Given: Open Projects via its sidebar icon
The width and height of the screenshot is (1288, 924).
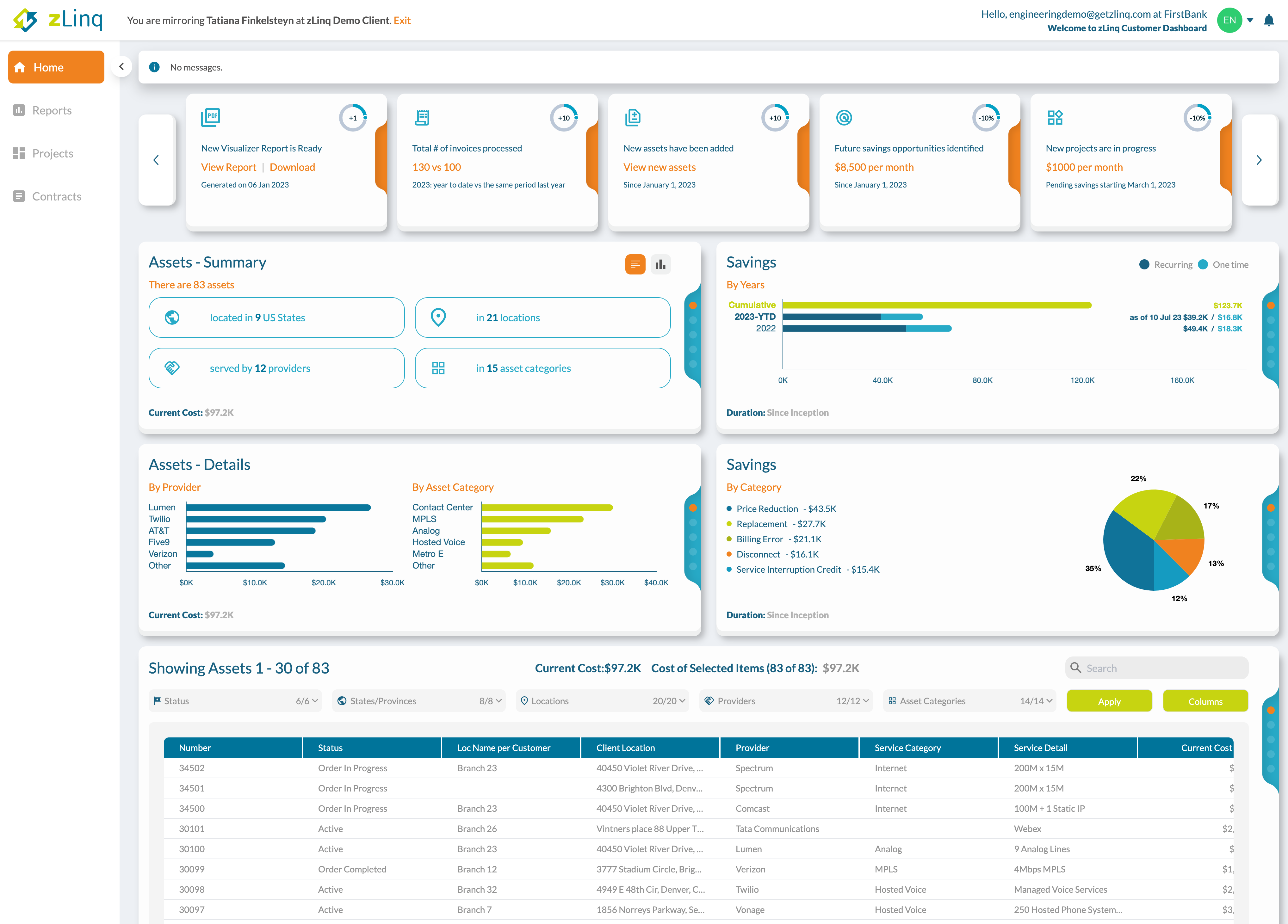Looking at the screenshot, I should coord(19,153).
